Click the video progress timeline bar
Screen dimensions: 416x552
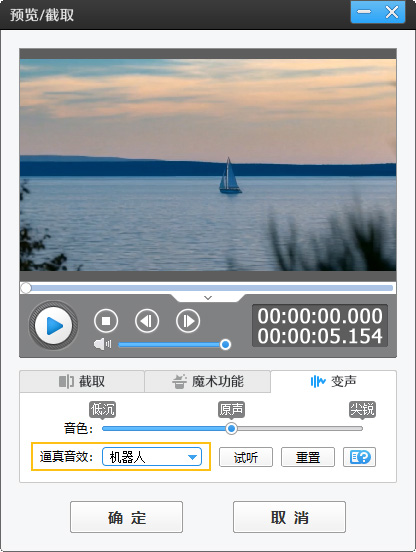click(x=208, y=288)
